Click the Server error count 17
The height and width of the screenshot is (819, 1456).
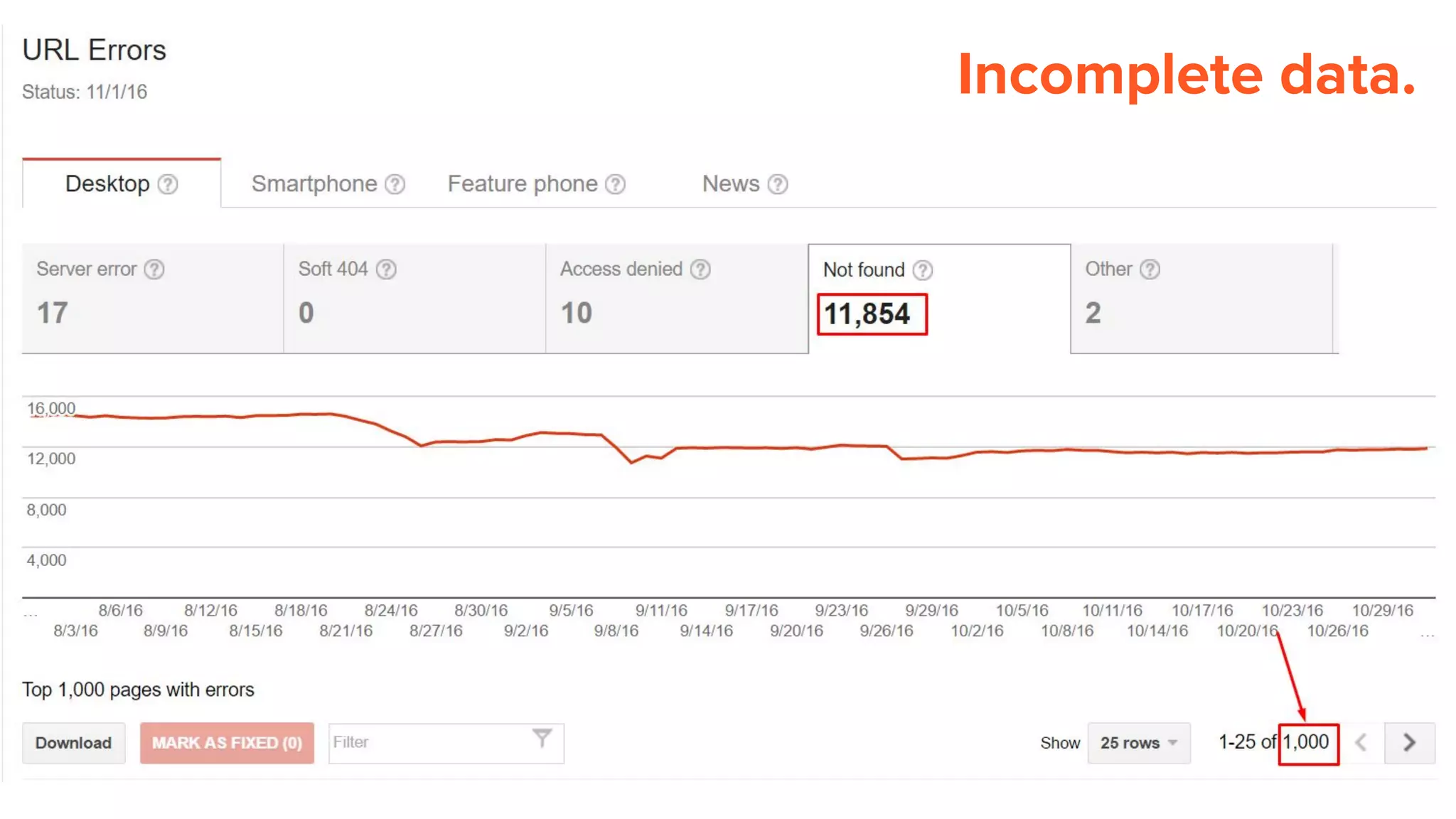[53, 314]
